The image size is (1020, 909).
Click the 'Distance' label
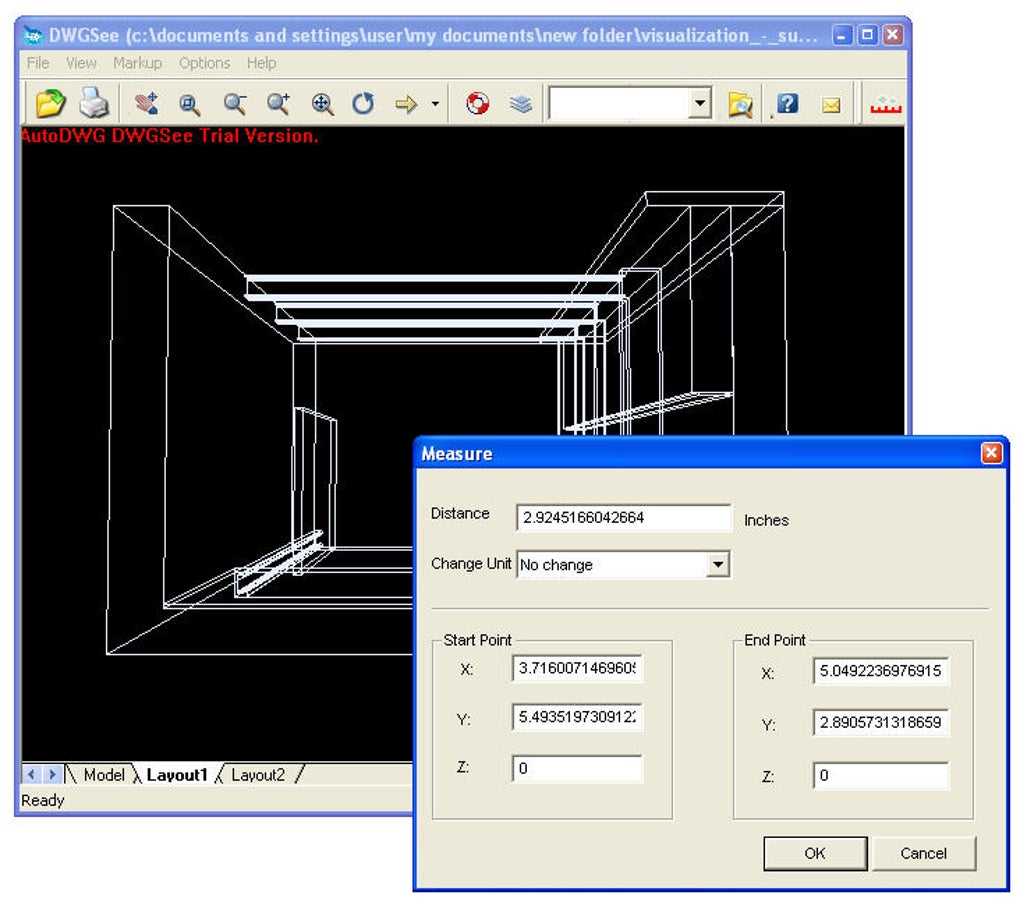coord(460,513)
